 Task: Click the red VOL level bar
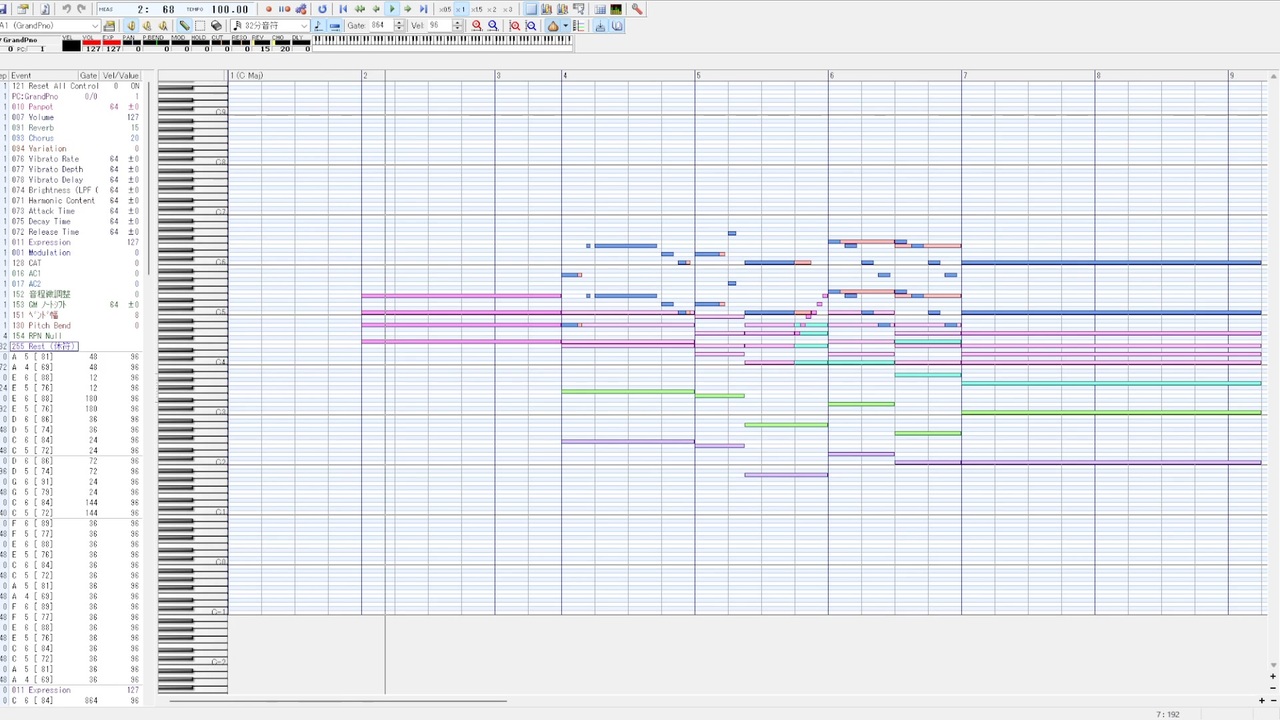[92, 42]
